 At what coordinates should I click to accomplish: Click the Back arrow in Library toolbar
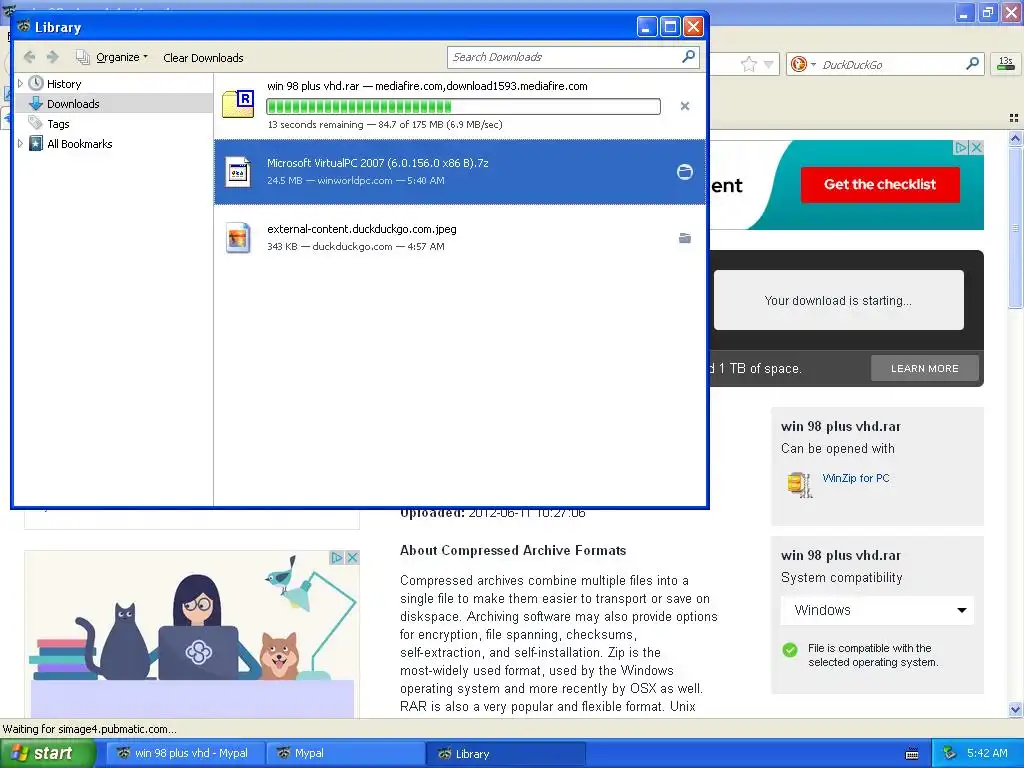tap(29, 57)
